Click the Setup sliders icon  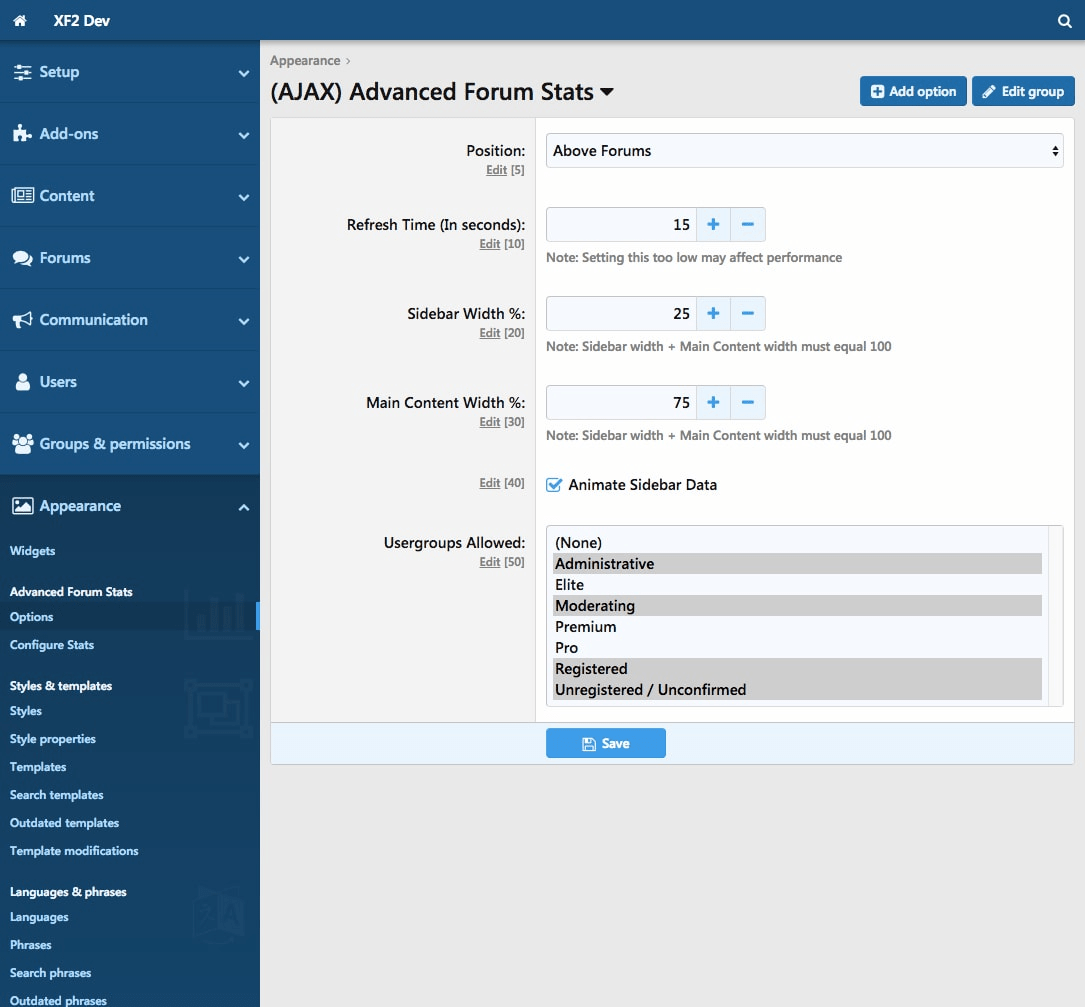22,72
